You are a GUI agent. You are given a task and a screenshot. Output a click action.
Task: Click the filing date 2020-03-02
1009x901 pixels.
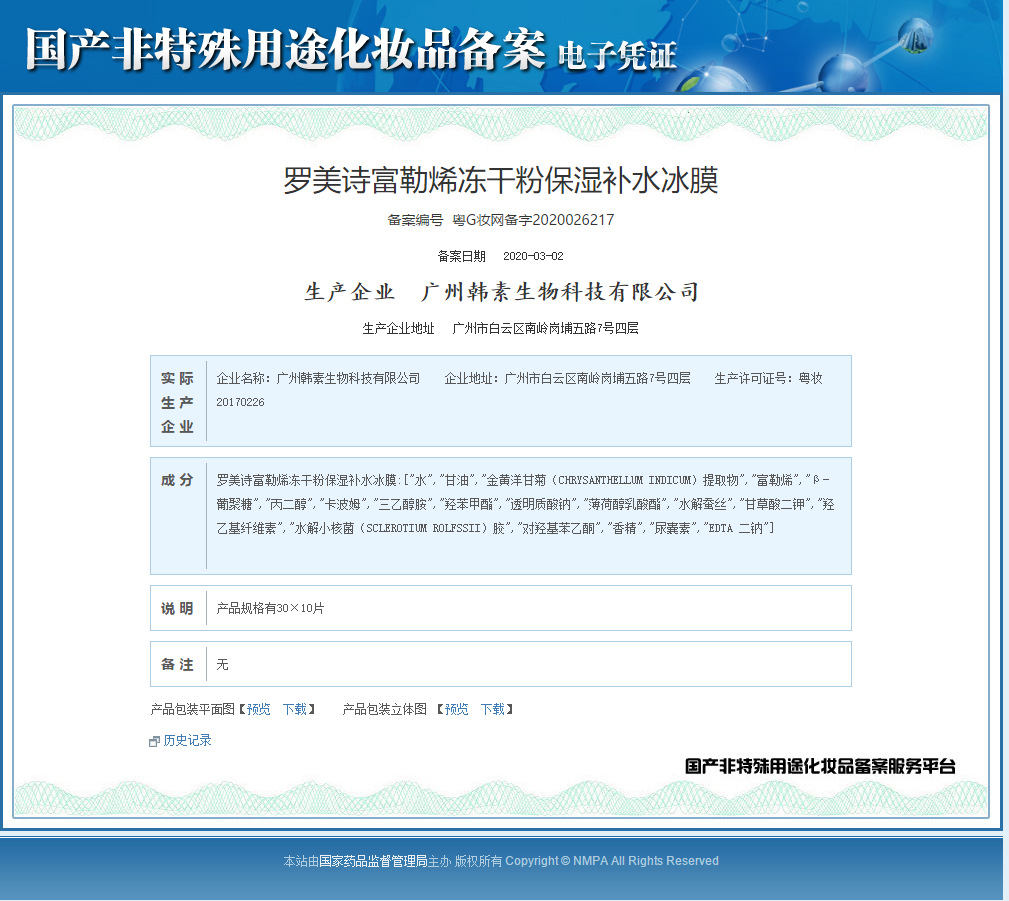[x=533, y=256]
